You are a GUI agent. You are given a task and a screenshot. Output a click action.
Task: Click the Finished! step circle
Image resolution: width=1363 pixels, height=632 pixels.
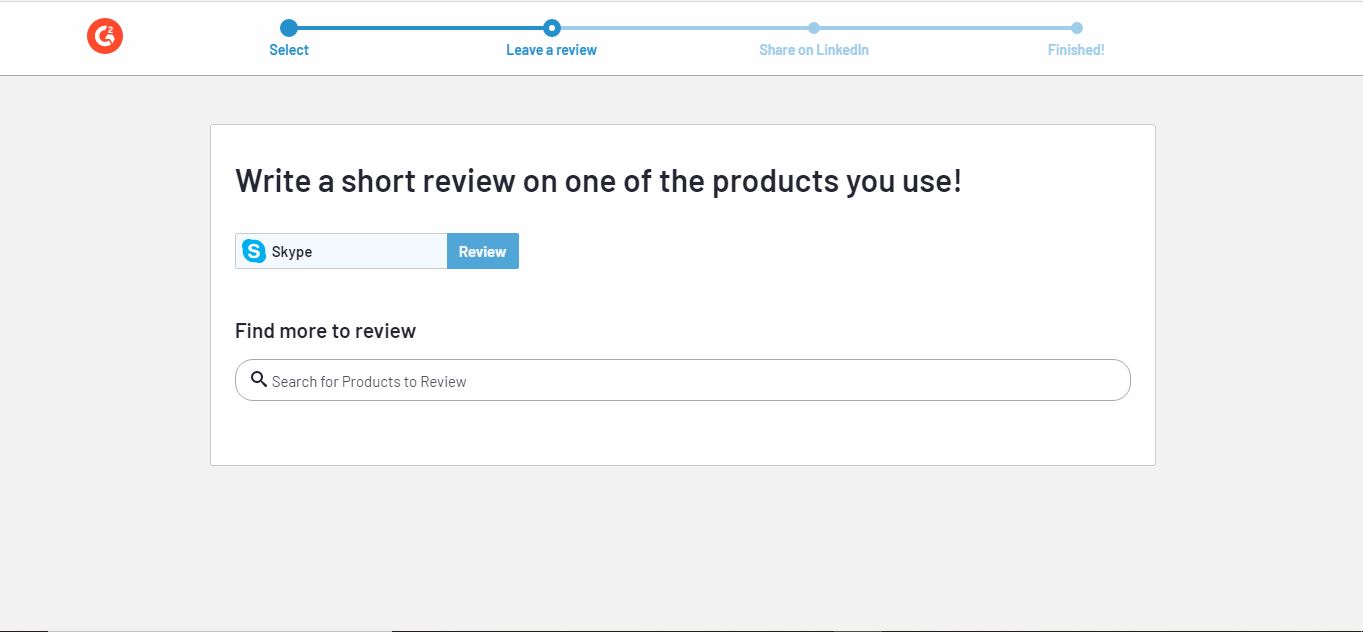tap(1077, 28)
